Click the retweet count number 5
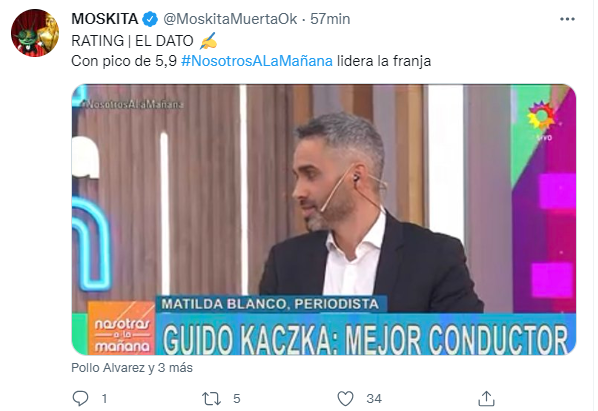Viewport: 598px width, 411px height. (236, 399)
